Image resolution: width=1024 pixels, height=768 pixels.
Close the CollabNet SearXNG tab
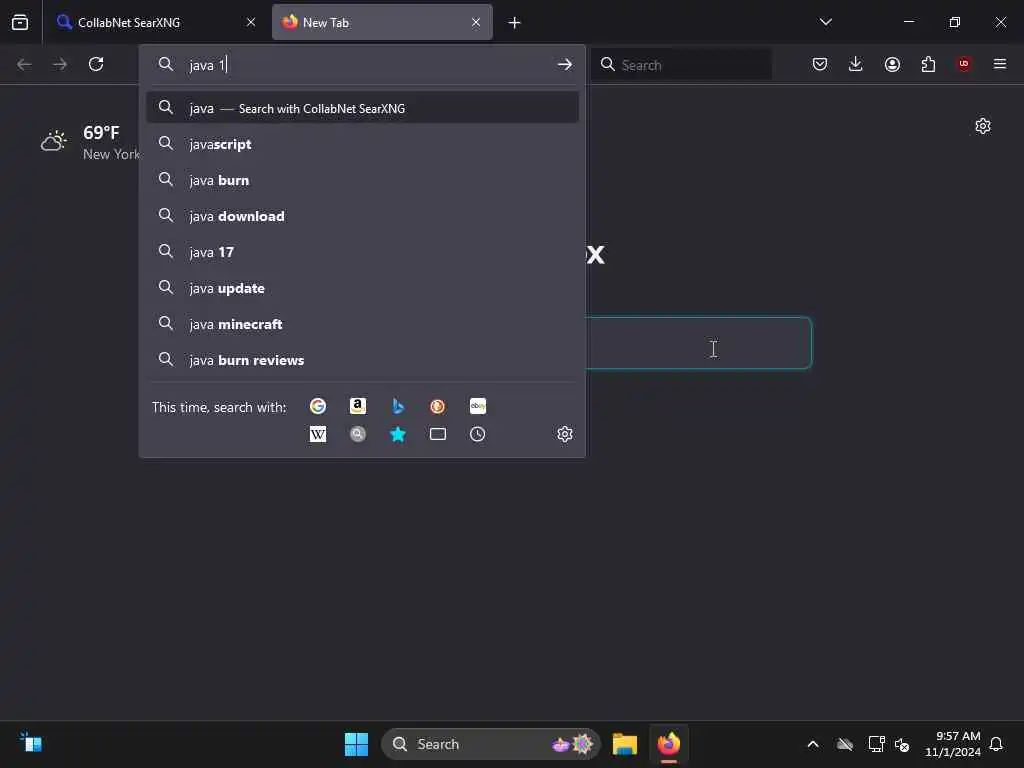pos(251,22)
